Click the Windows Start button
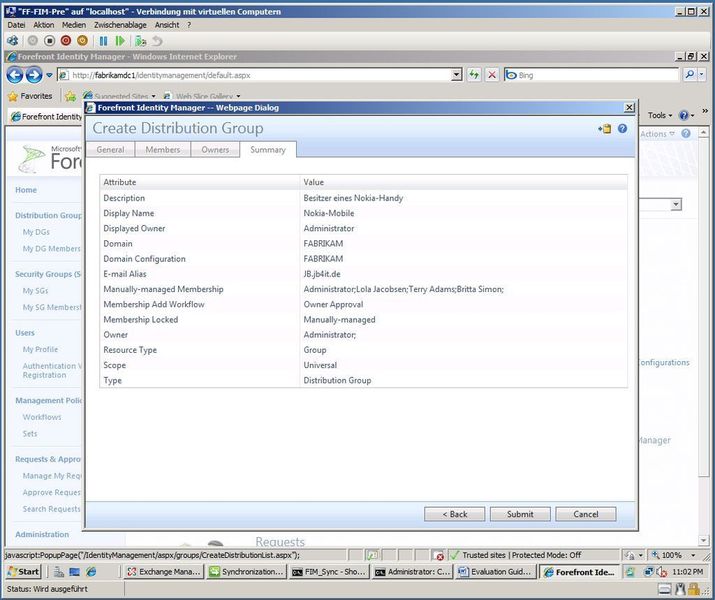This screenshot has width=715, height=600. pos(24,571)
